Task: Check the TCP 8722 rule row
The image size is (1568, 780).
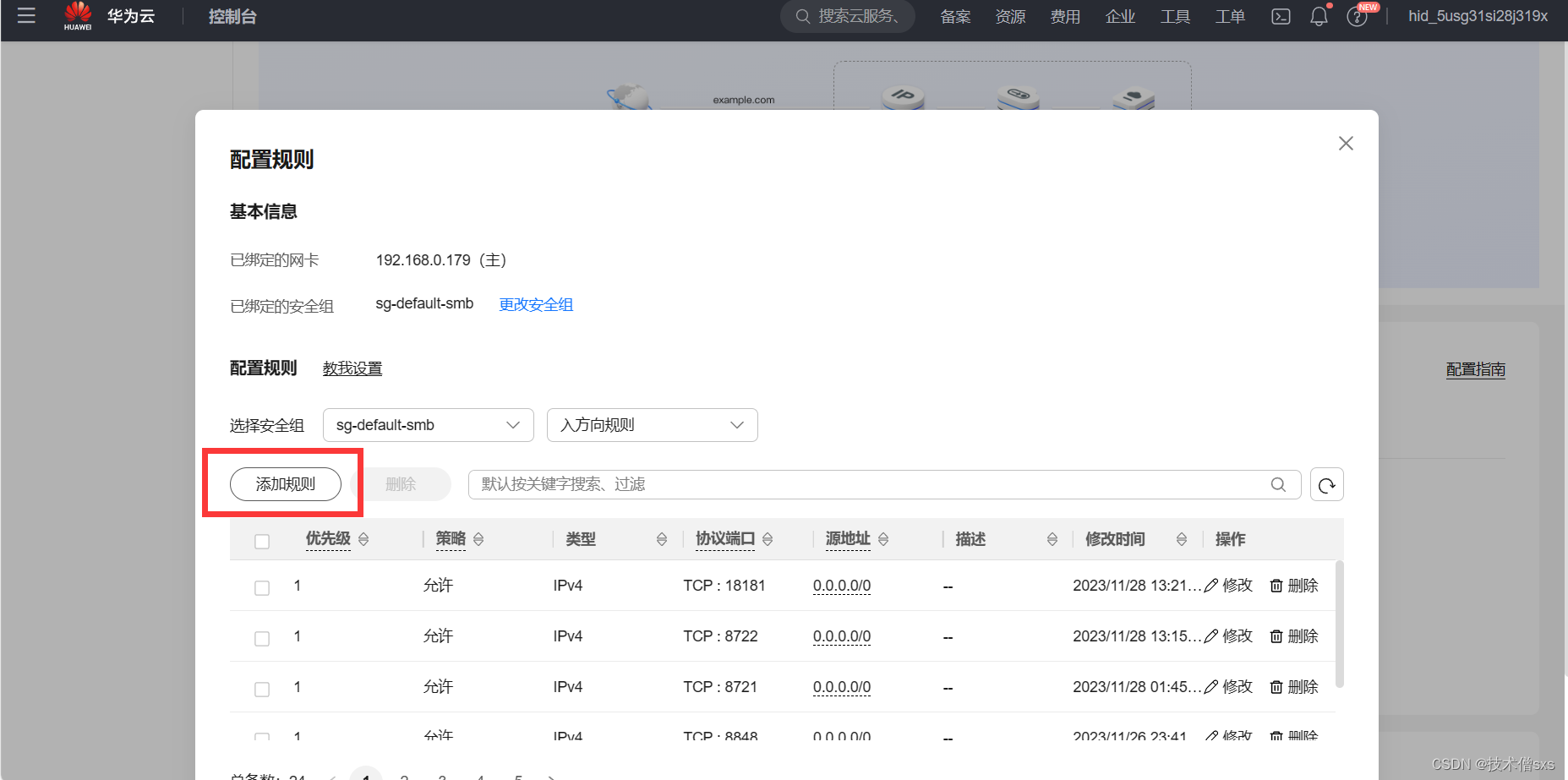Action: point(262,638)
